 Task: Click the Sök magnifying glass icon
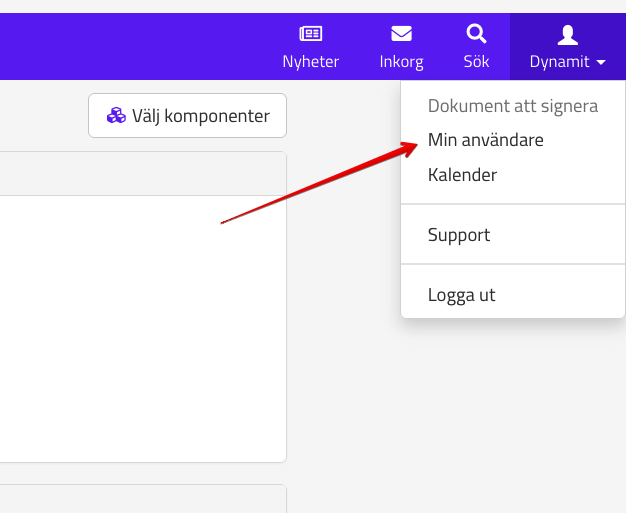tap(476, 34)
